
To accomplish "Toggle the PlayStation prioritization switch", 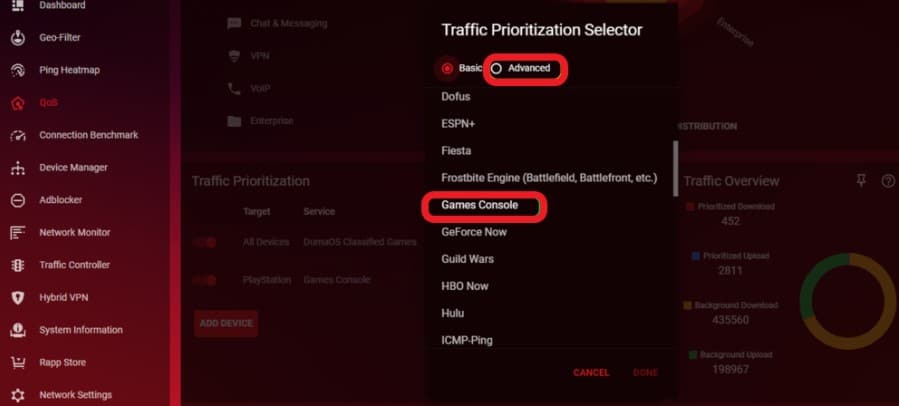I will (204, 280).
